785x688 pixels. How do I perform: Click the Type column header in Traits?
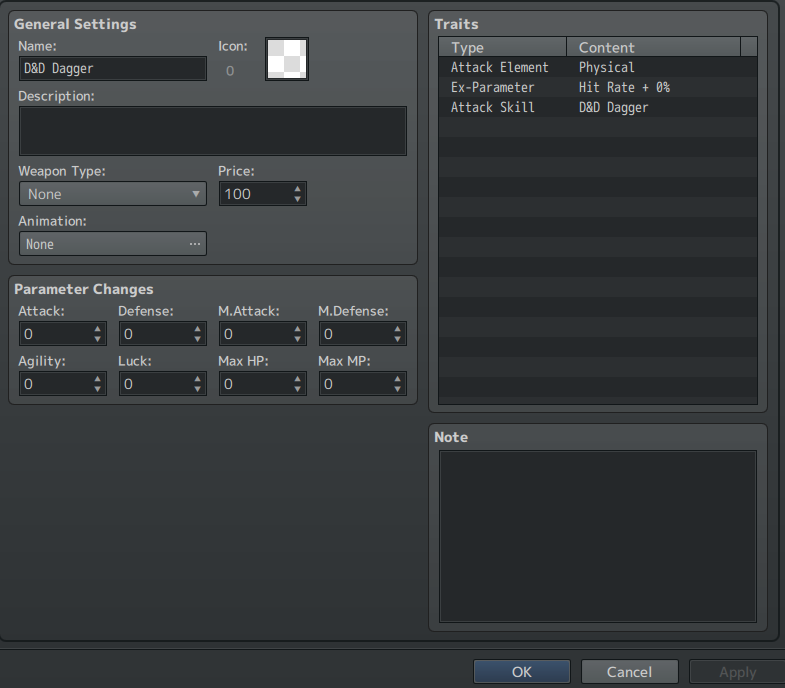pyautogui.click(x=502, y=47)
